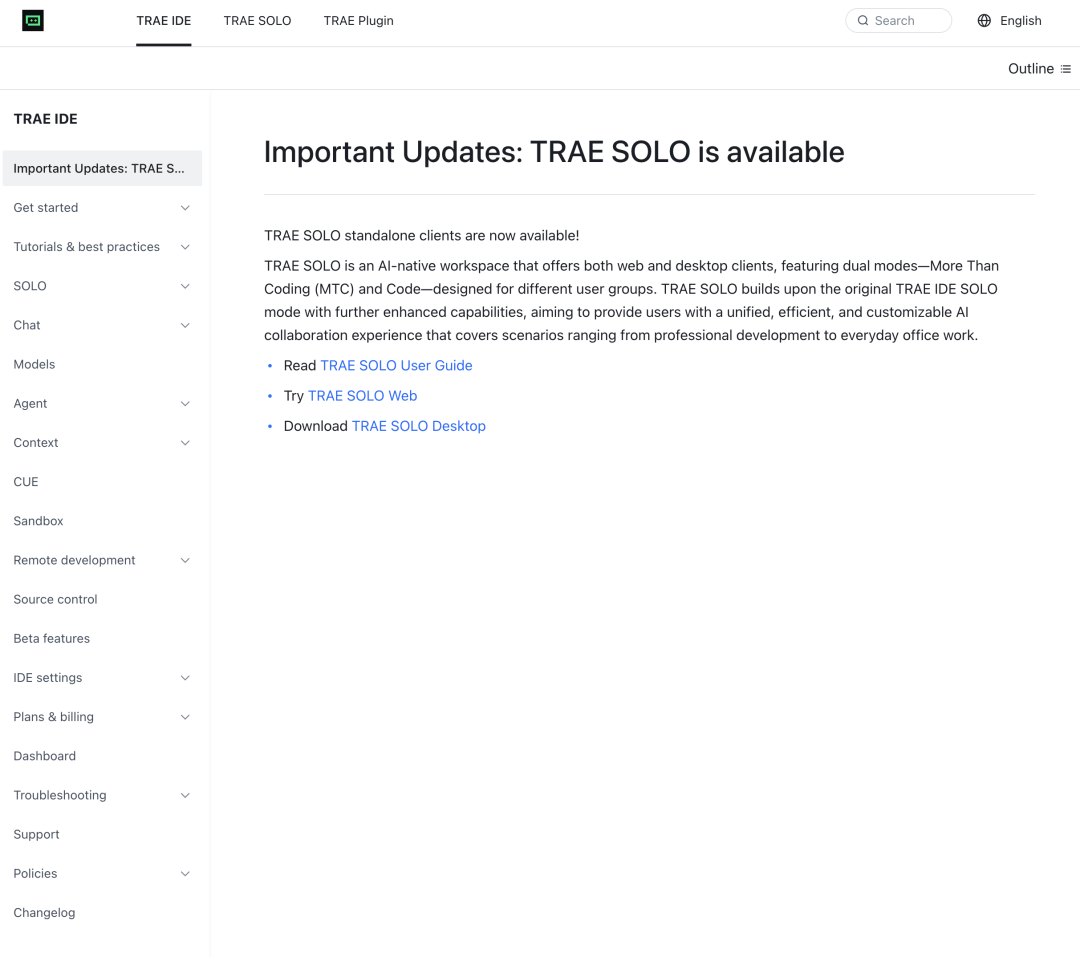Click the page title 'Important Updates: TRAE SOLO is available'
This screenshot has width=1080, height=957.
554,152
